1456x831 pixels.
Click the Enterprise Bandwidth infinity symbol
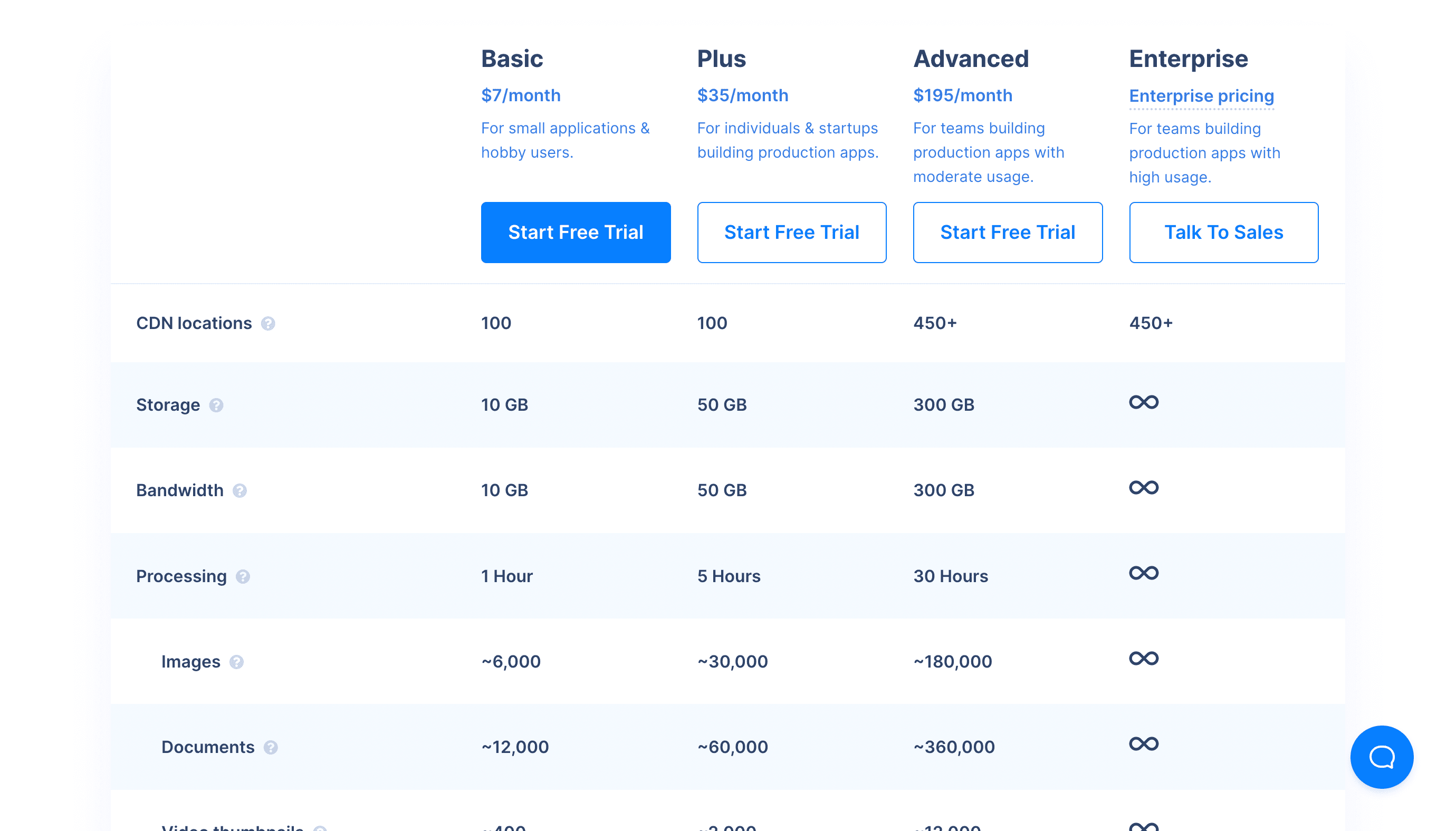pos(1144,488)
